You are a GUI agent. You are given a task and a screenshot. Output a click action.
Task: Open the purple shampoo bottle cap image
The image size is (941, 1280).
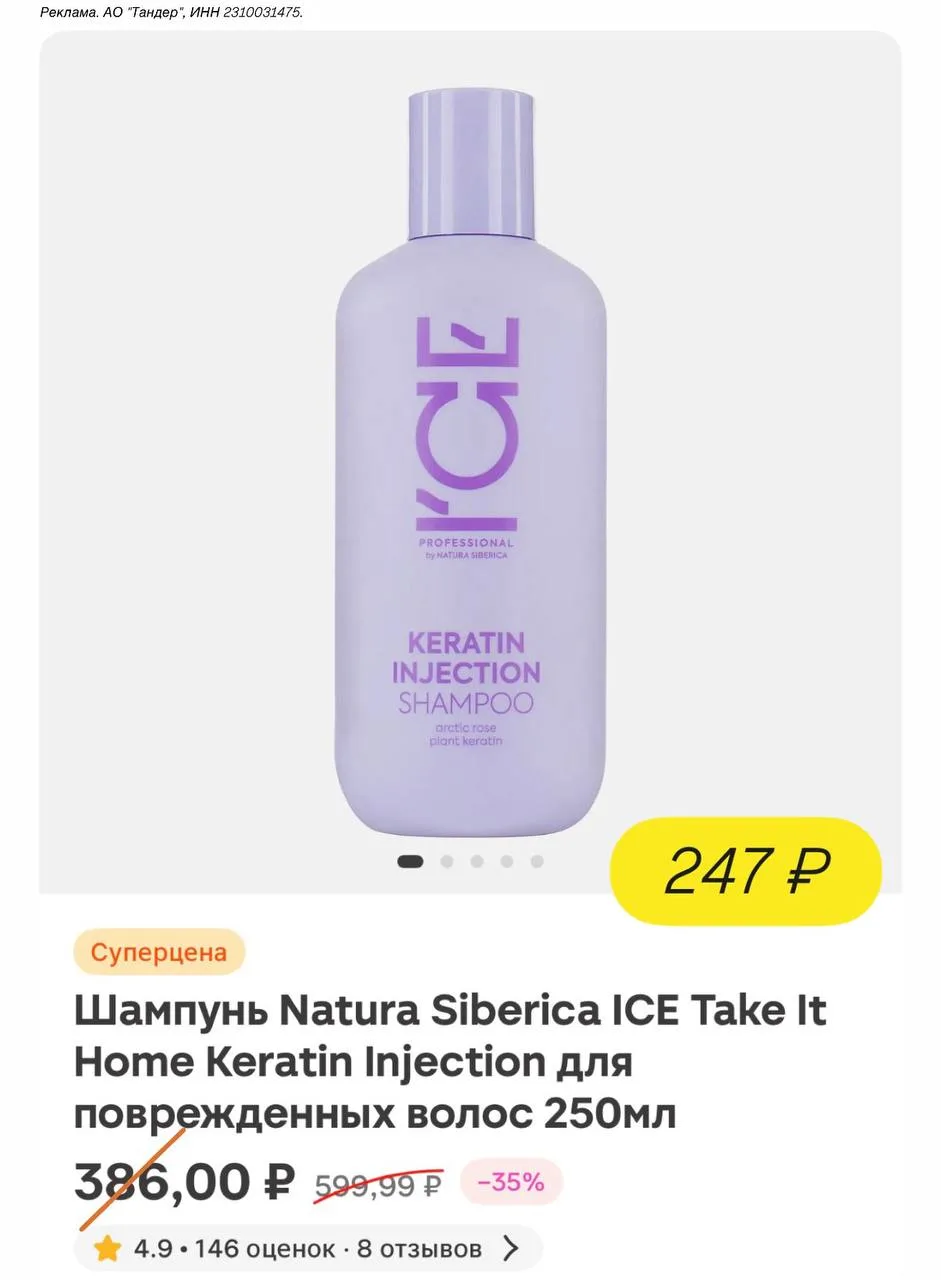(x=471, y=166)
